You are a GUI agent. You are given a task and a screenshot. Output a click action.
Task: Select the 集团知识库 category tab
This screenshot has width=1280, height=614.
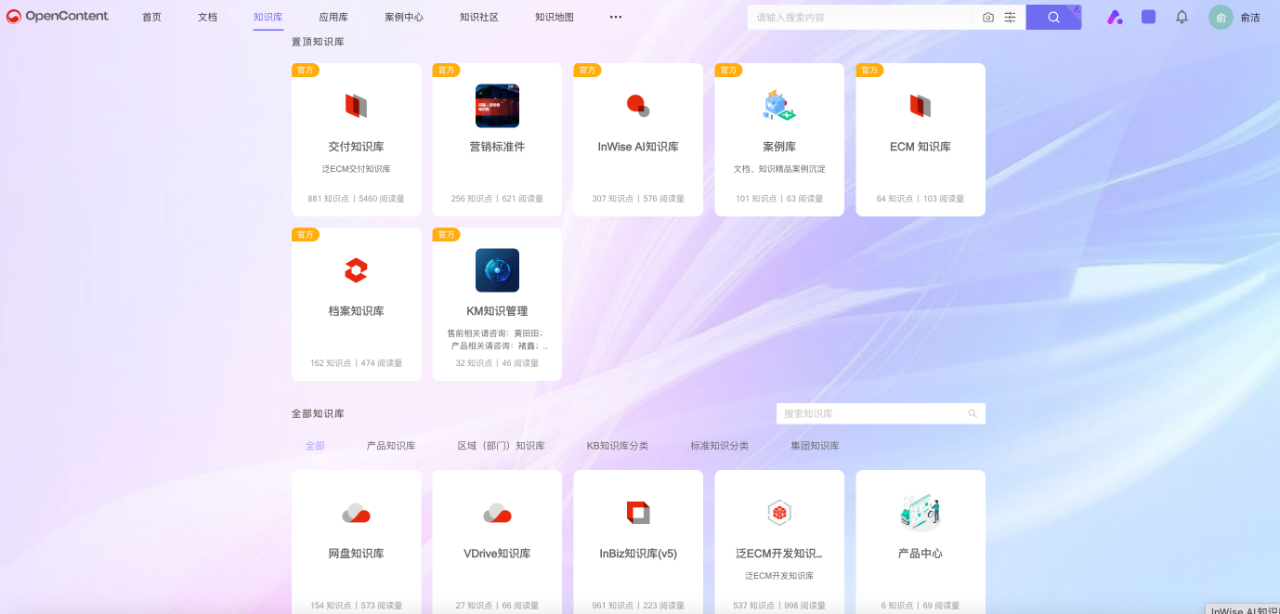click(815, 446)
